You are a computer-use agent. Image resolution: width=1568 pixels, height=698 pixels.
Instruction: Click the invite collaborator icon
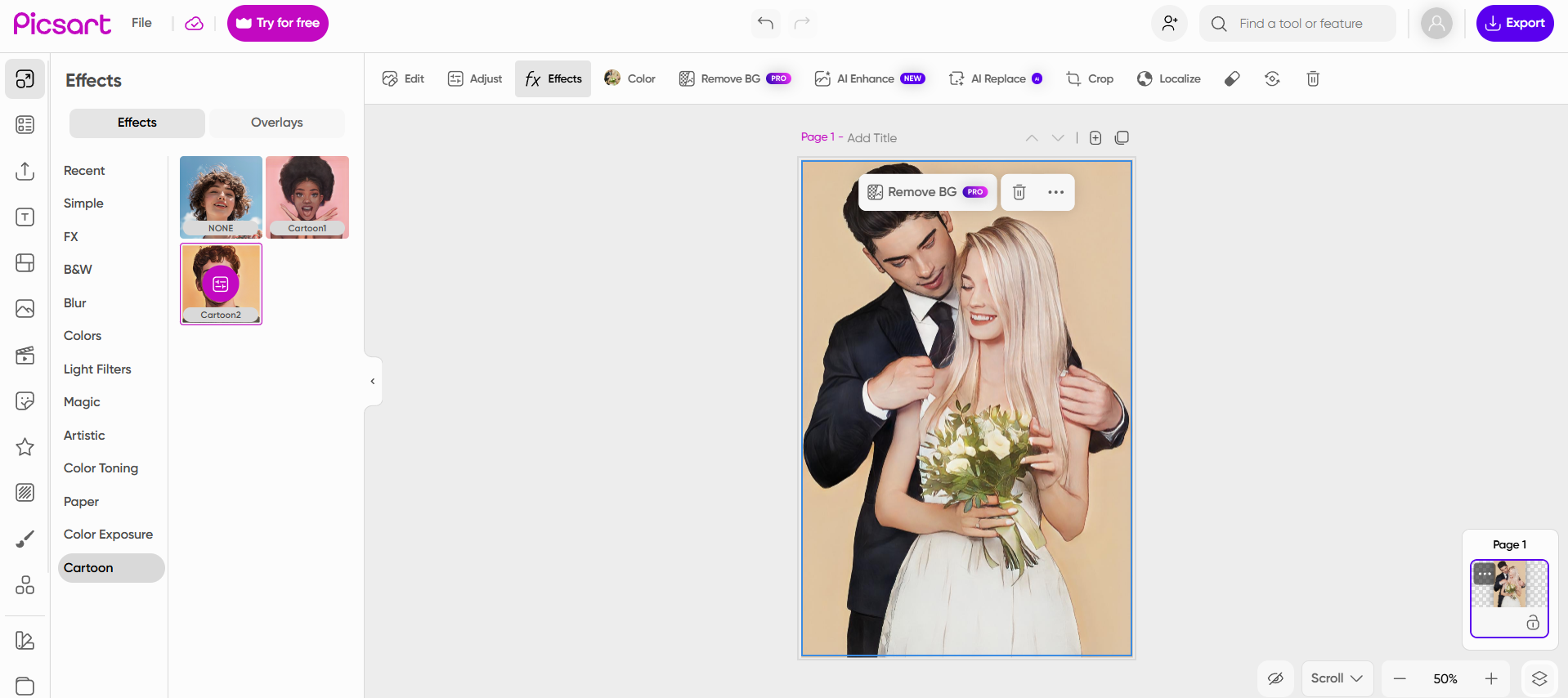point(1169,23)
